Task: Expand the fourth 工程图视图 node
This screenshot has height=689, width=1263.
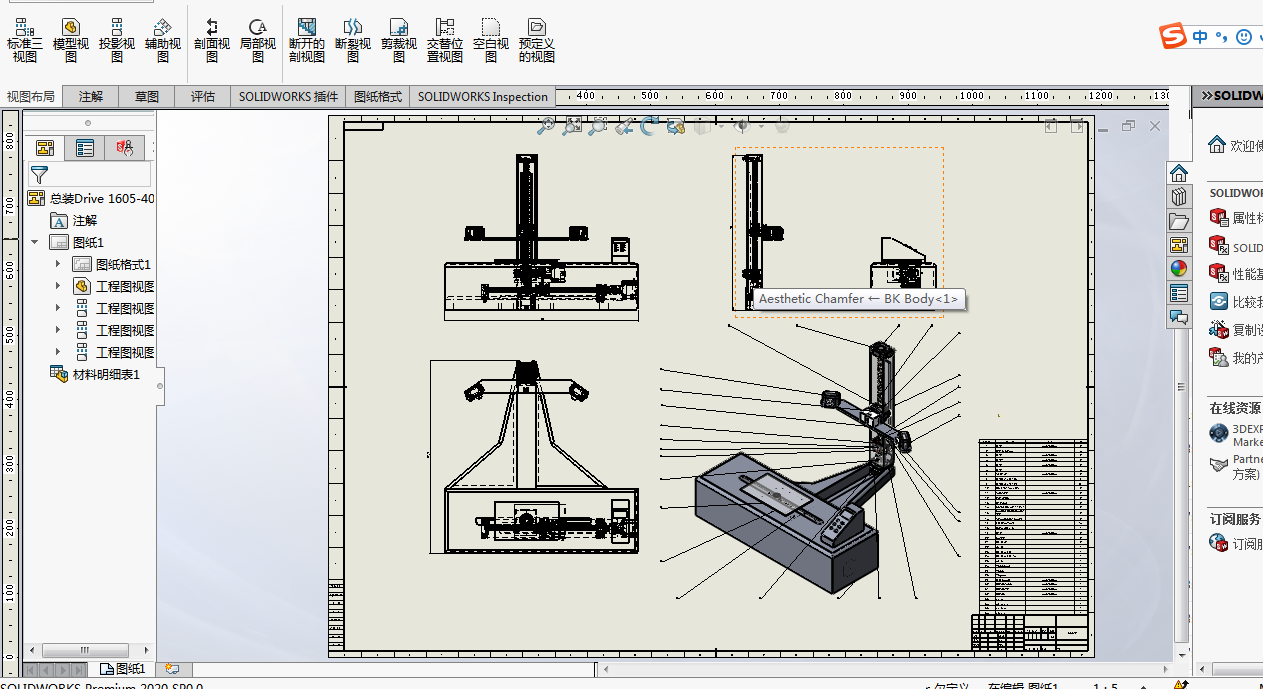Action: click(57, 352)
